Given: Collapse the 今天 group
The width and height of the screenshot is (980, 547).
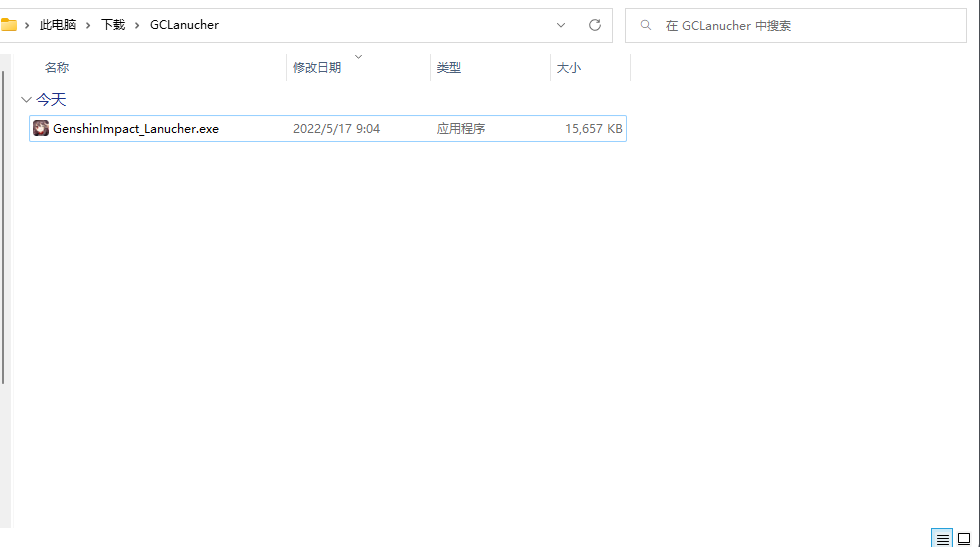Looking at the screenshot, I should click(x=26, y=99).
